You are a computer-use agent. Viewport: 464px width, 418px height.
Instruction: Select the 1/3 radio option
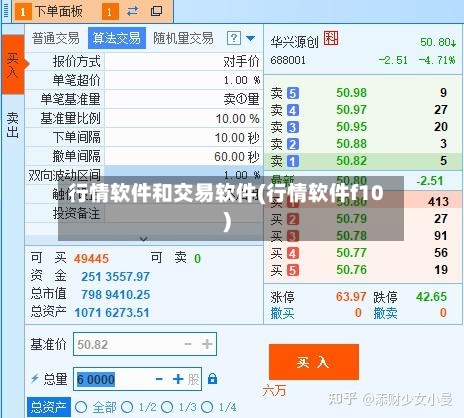pyautogui.click(x=167, y=407)
